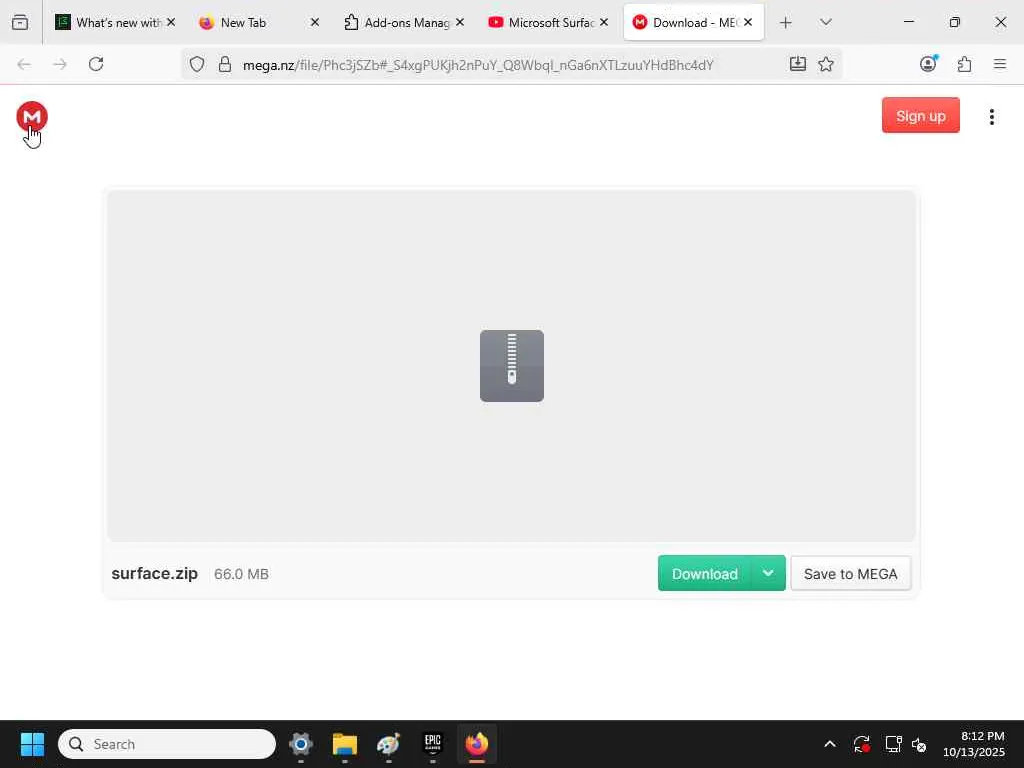This screenshot has width=1024, height=768.
Task: Click Save to MEGA button
Action: (850, 573)
